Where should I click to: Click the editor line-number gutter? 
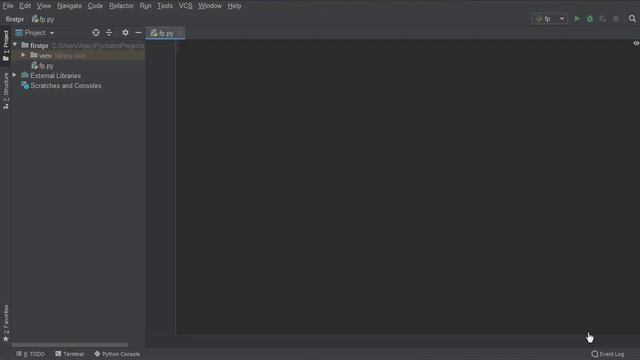point(161,188)
